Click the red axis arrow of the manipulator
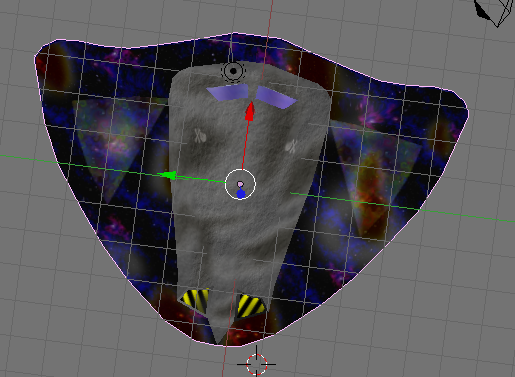The height and width of the screenshot is (377, 515). click(x=250, y=111)
